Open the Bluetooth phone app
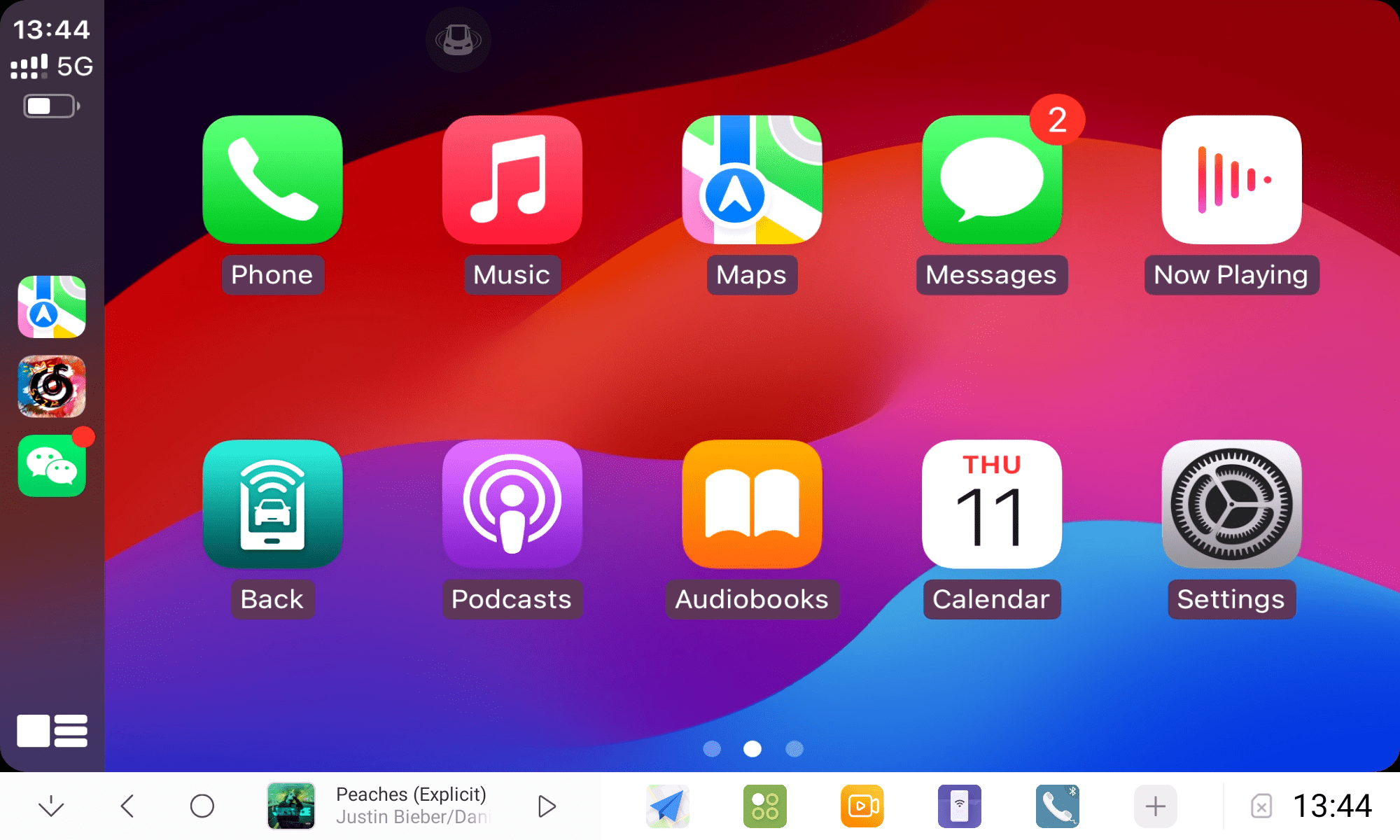1400x840 pixels. click(x=1058, y=806)
